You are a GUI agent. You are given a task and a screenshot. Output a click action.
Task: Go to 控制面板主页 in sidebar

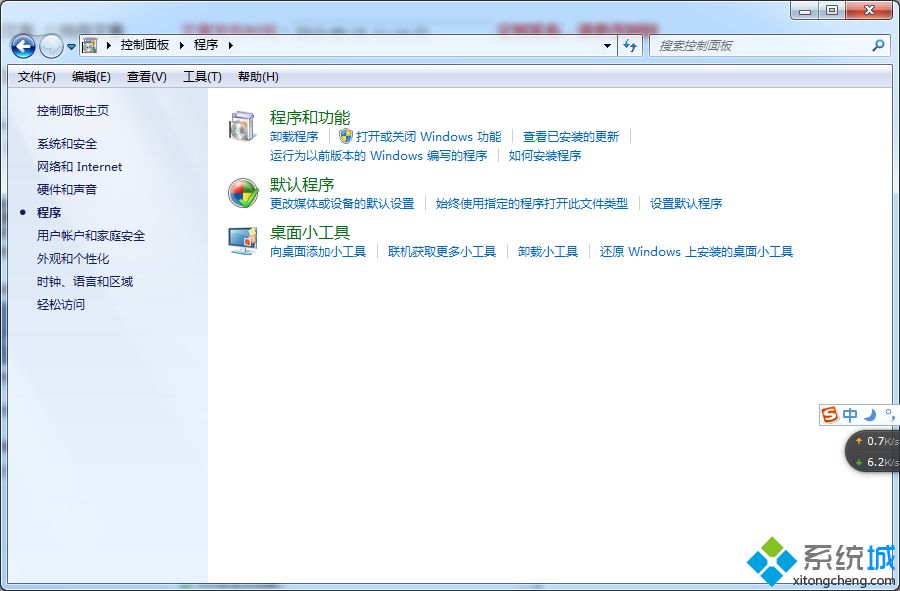(73, 111)
